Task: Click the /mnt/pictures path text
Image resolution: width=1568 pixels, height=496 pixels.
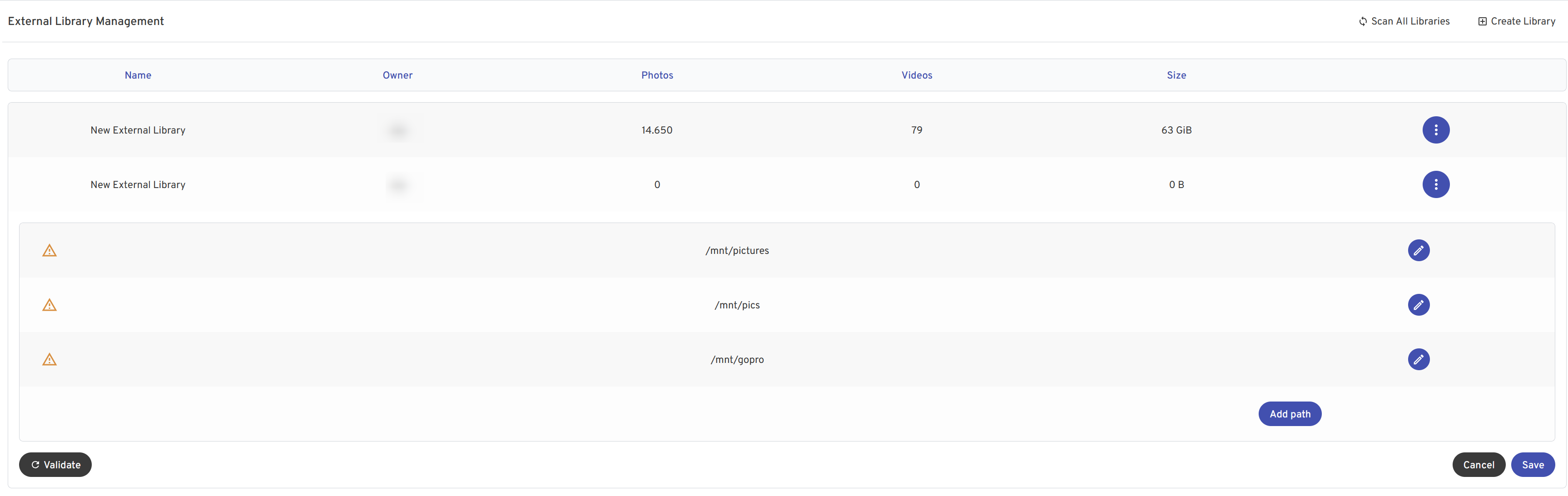Action: pyautogui.click(x=737, y=250)
